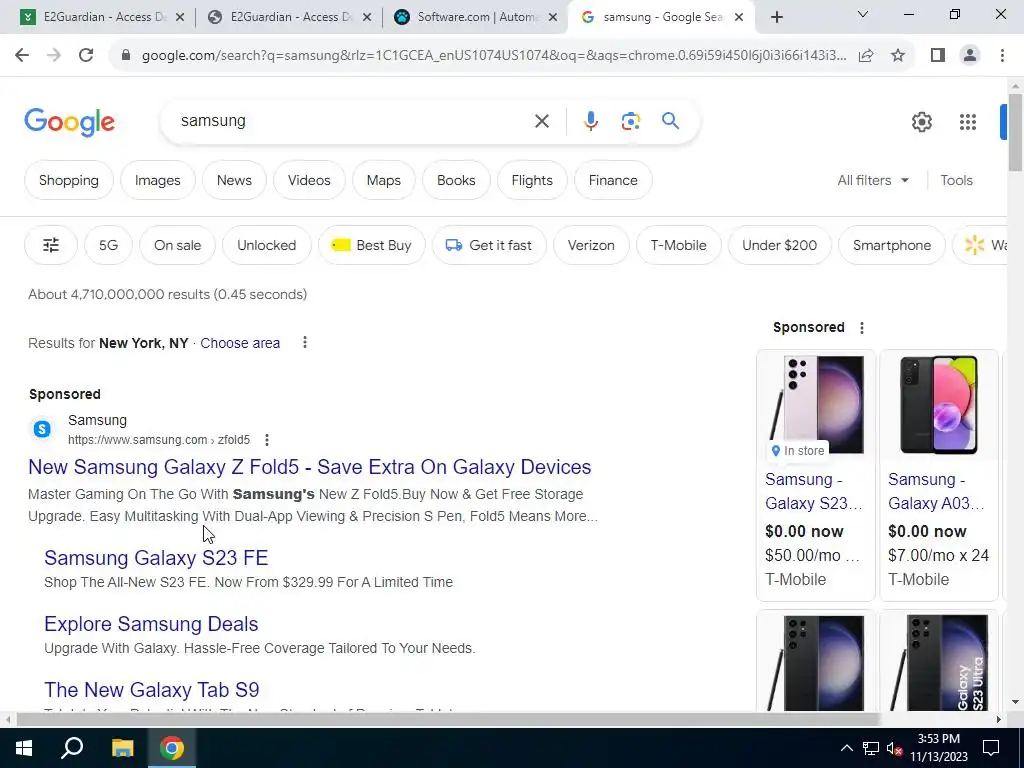Open the Chrome profile avatar
The image size is (1024, 768).
970,56
